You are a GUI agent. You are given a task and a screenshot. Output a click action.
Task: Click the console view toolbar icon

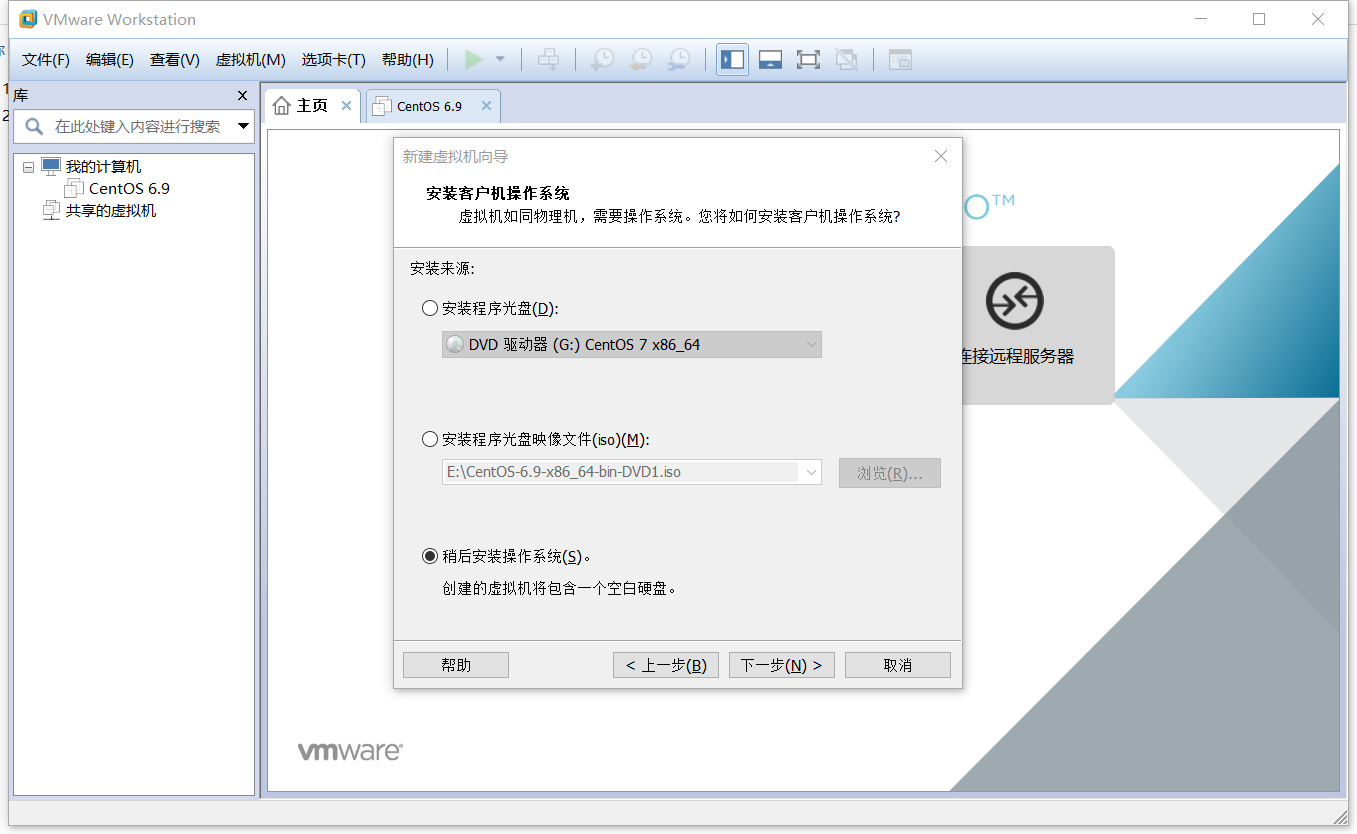coord(900,60)
